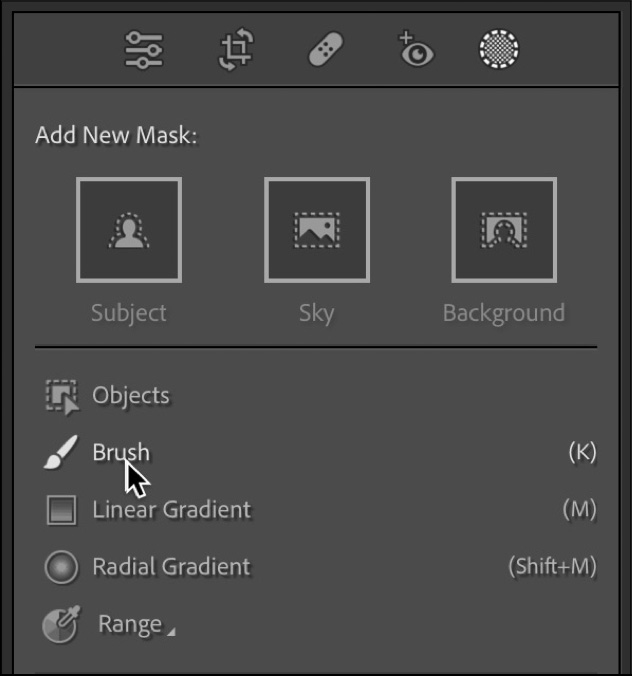Select the Crop and rotate tool
Screen dimensions: 632x676
pos(236,50)
